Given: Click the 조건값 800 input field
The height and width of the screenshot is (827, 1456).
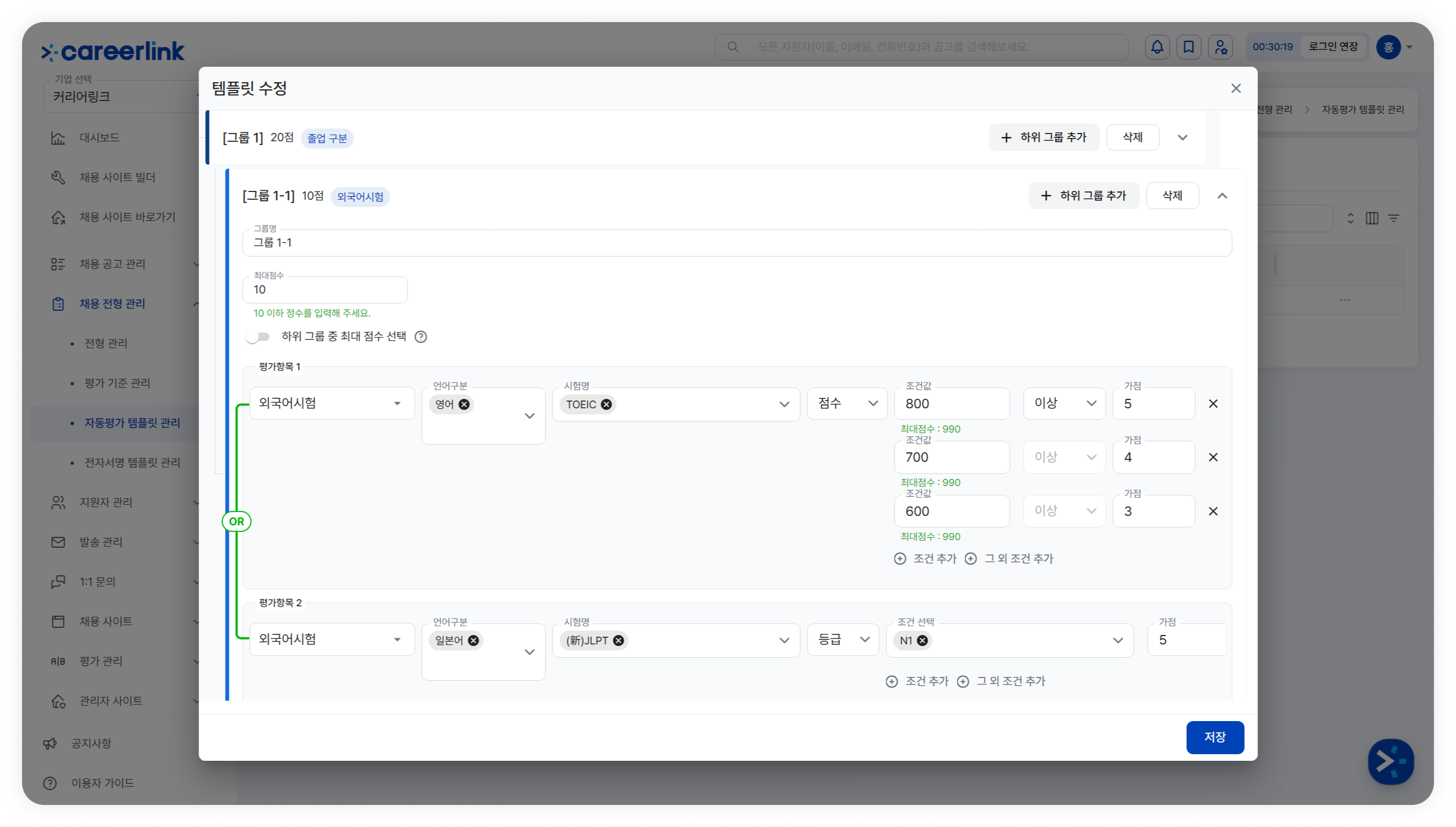Looking at the screenshot, I should pyautogui.click(x=951, y=404).
